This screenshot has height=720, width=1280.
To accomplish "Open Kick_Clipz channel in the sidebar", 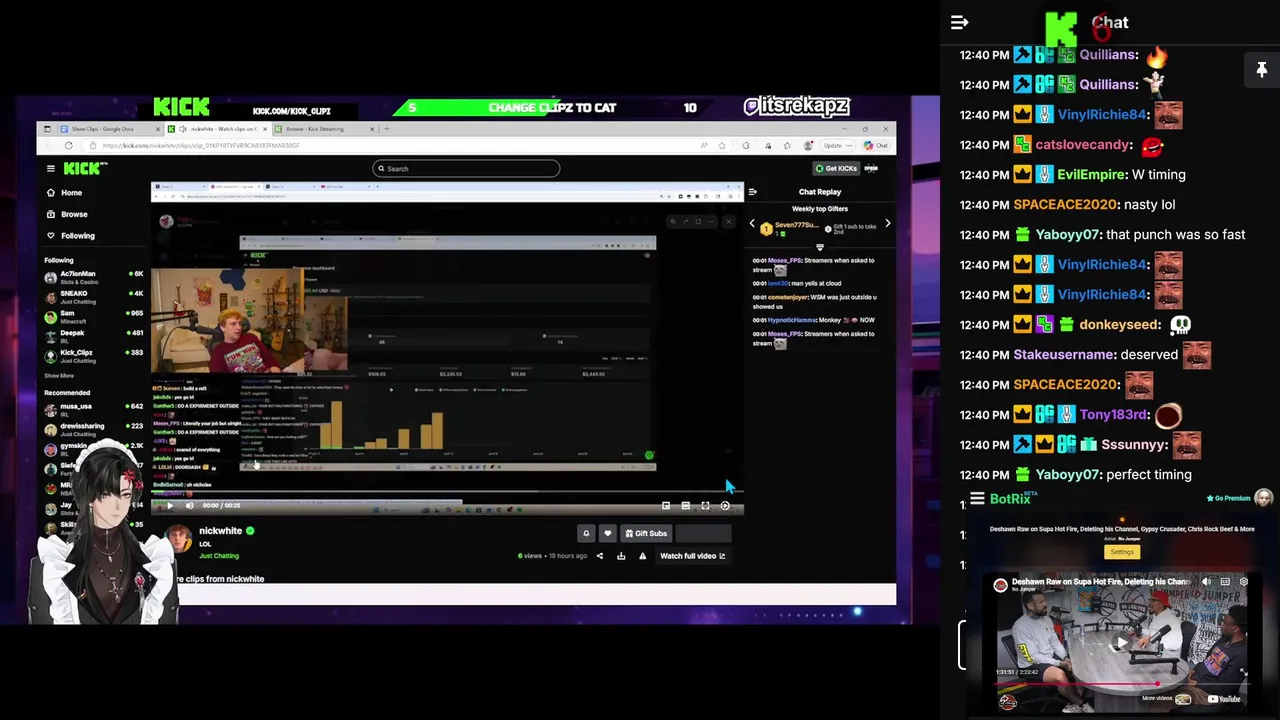I will point(95,355).
